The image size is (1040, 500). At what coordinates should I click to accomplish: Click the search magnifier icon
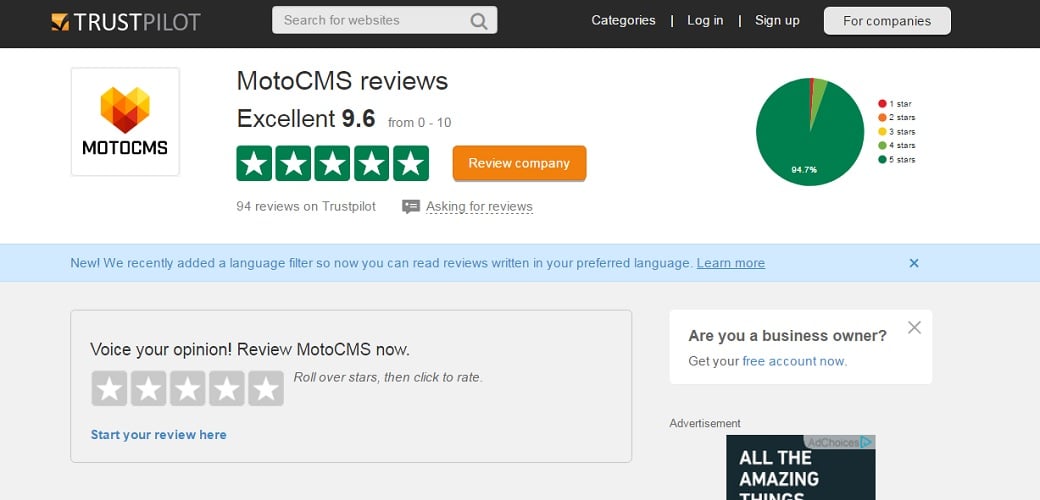[479, 21]
